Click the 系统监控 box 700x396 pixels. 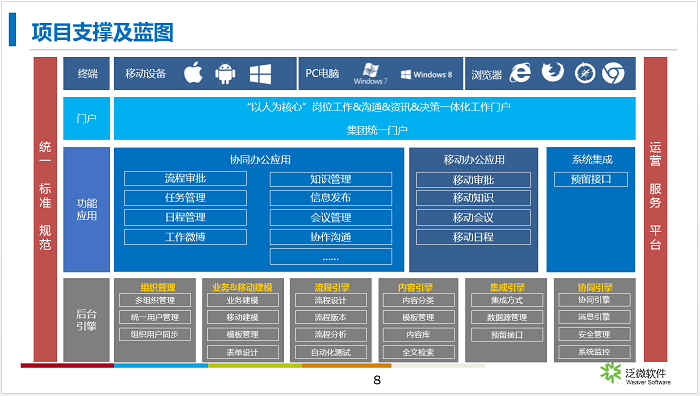pos(594,351)
